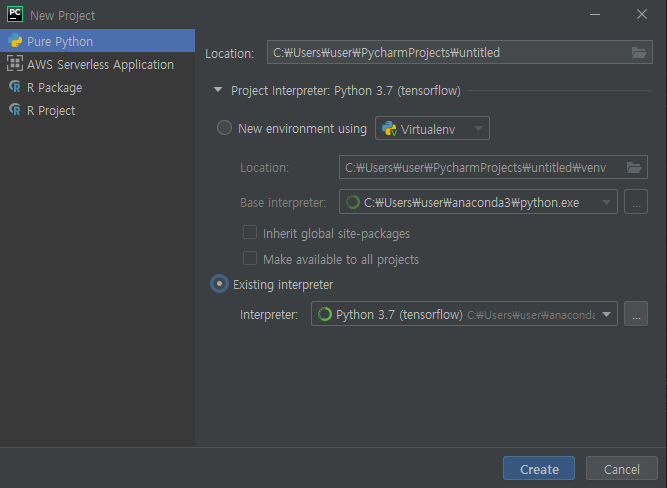Enable Inherit global site-packages checkbox
The image size is (667, 488).
[x=250, y=232]
